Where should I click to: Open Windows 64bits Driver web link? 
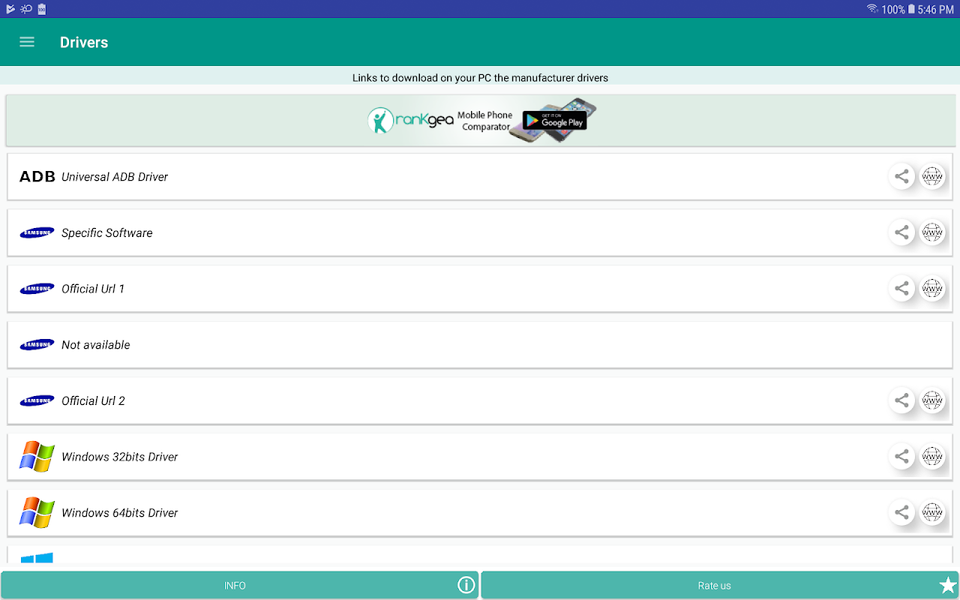932,513
